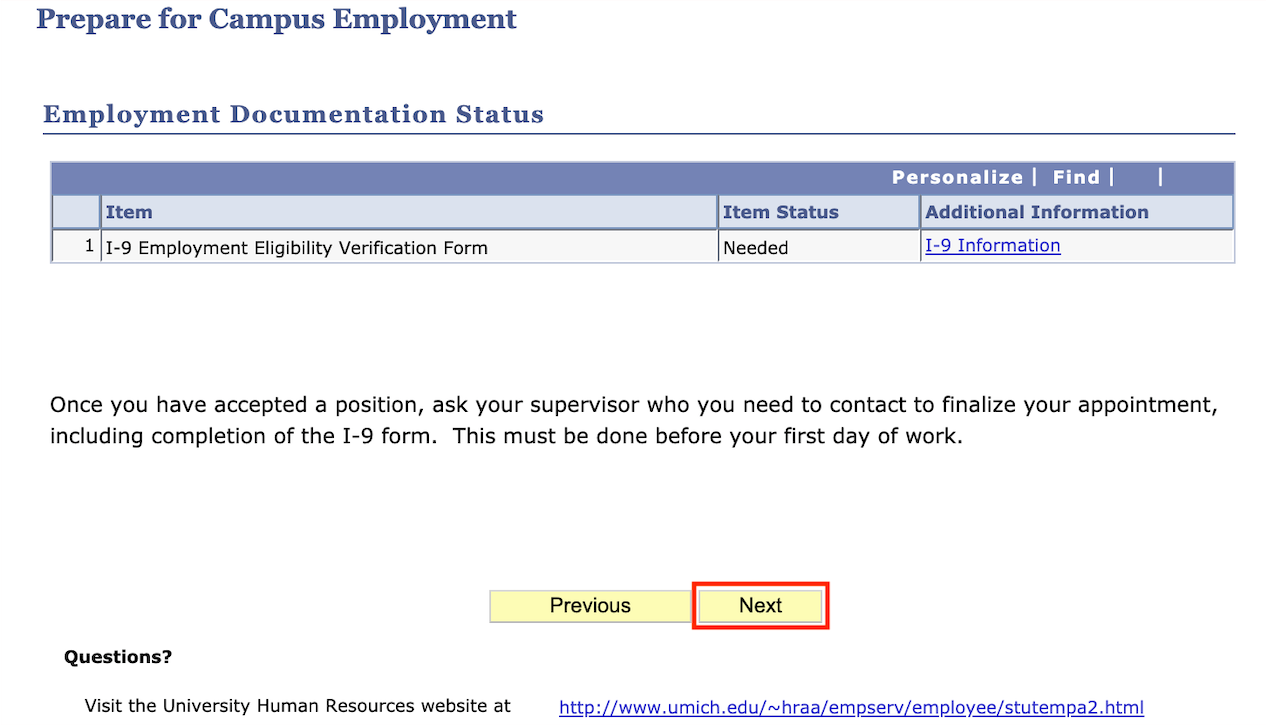Click the Prepare for Campus Employment heading
Viewport: 1267px width, 726px height.
(276, 18)
